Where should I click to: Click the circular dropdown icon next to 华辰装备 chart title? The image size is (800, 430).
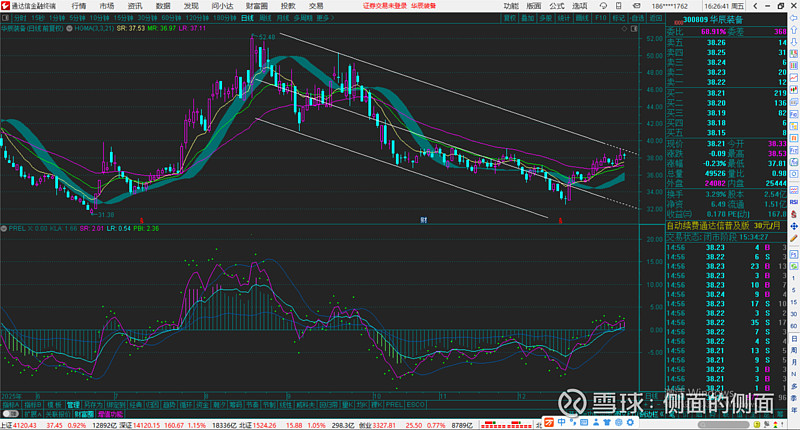tap(69, 29)
